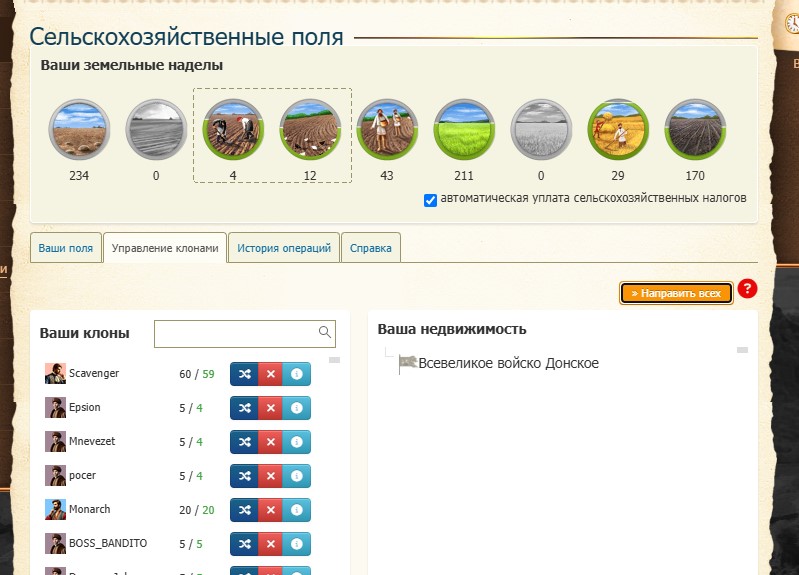The width and height of the screenshot is (799, 575).
Task: Click the clone search input field
Action: click(236, 333)
